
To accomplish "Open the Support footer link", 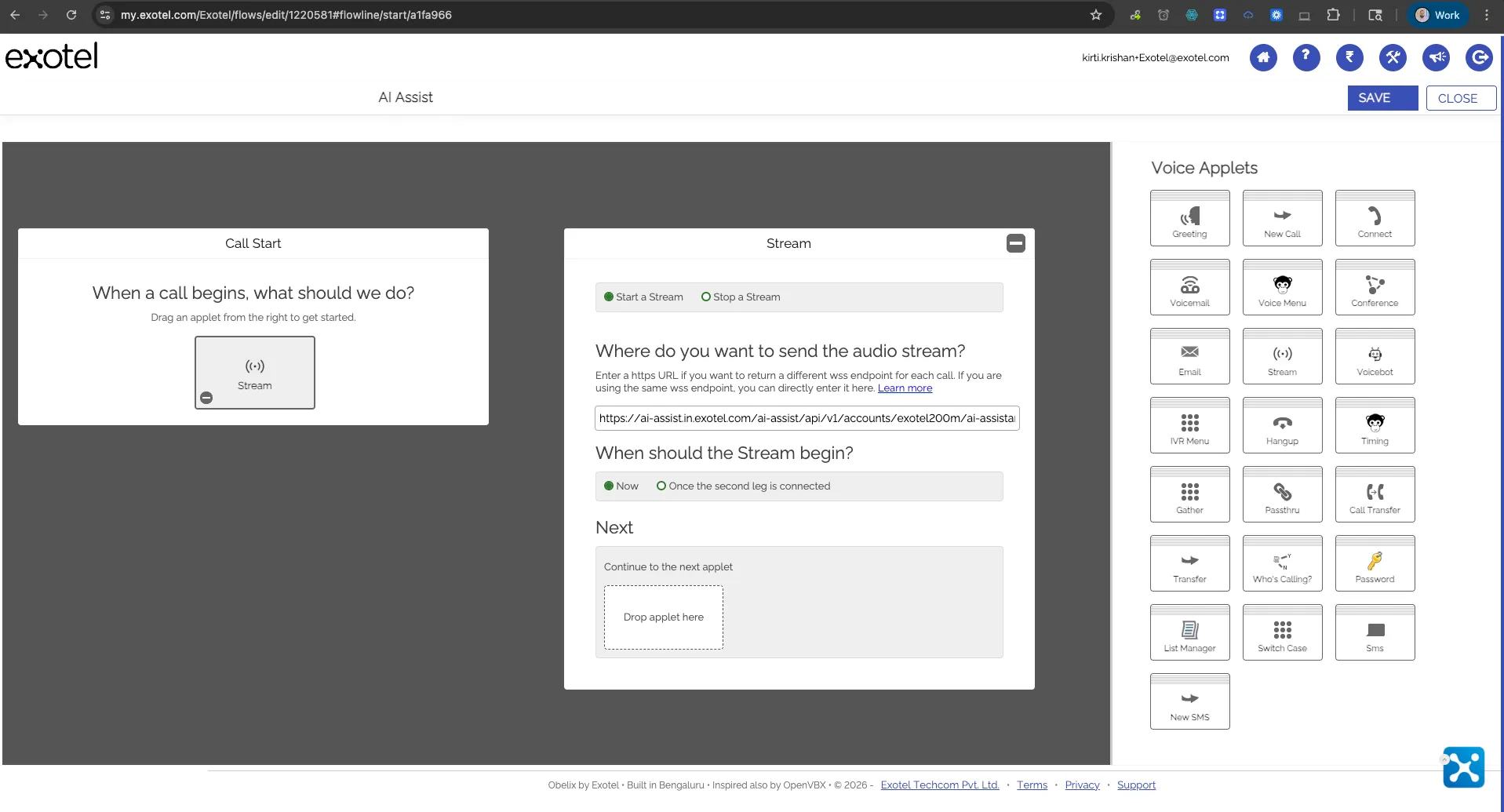I will (1136, 785).
